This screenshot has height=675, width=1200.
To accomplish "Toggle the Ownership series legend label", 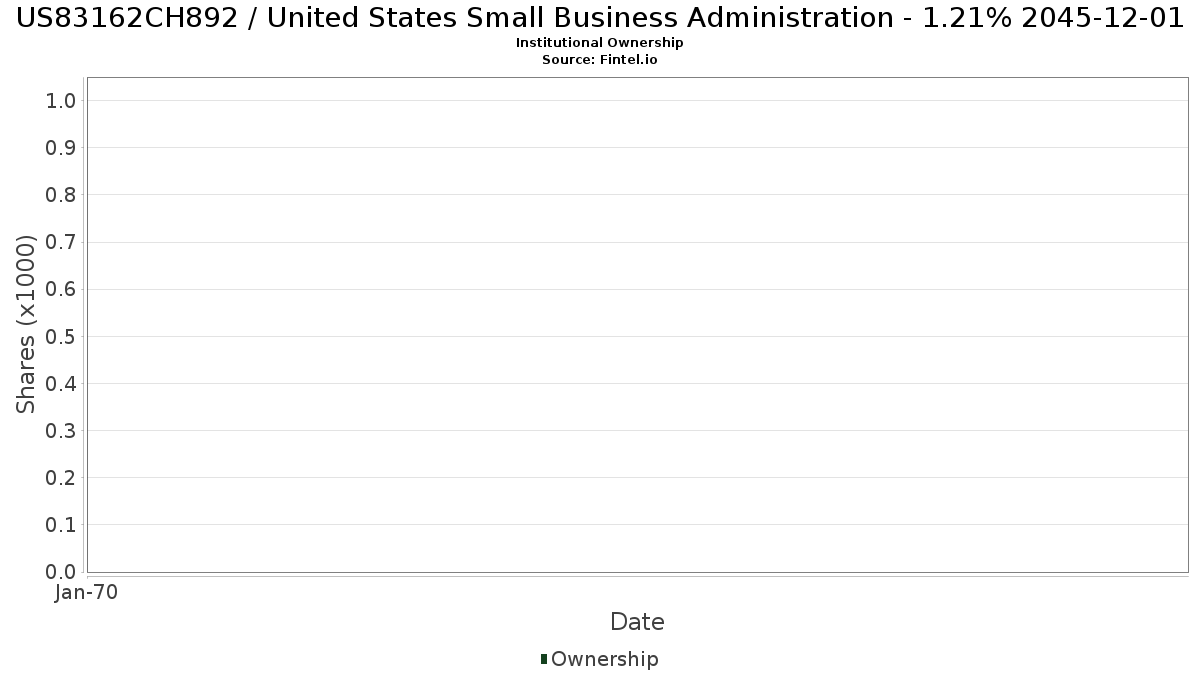I will click(604, 659).
